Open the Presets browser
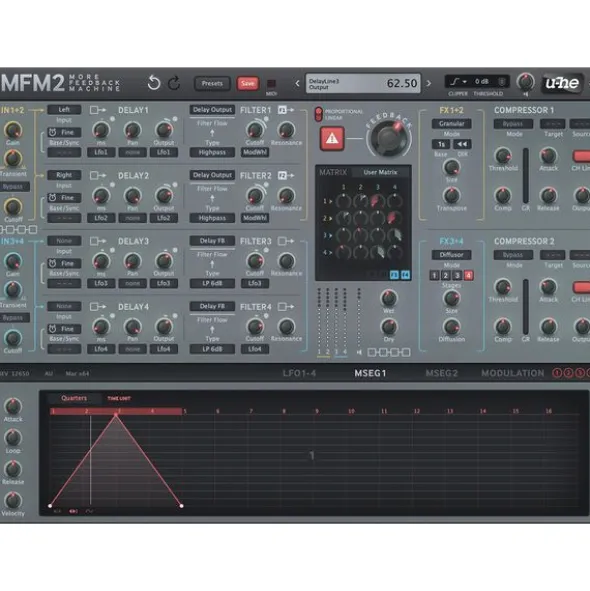 212,83
